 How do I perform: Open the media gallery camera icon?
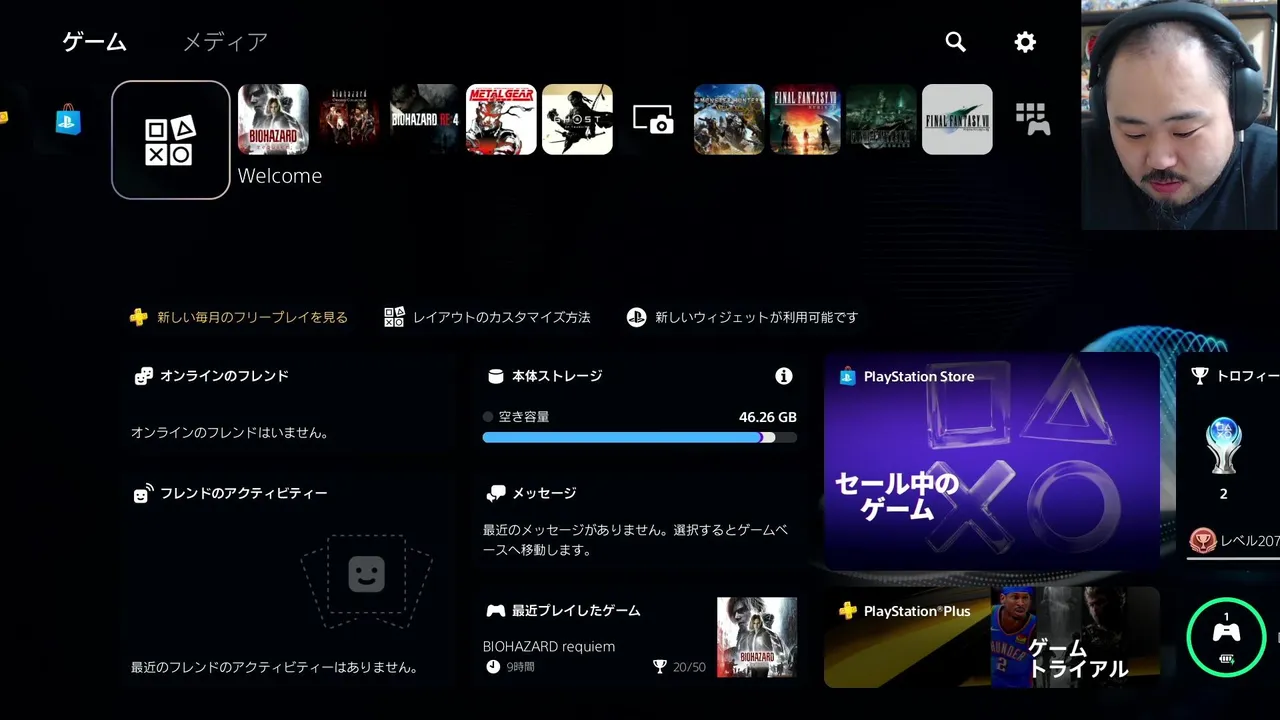point(653,120)
